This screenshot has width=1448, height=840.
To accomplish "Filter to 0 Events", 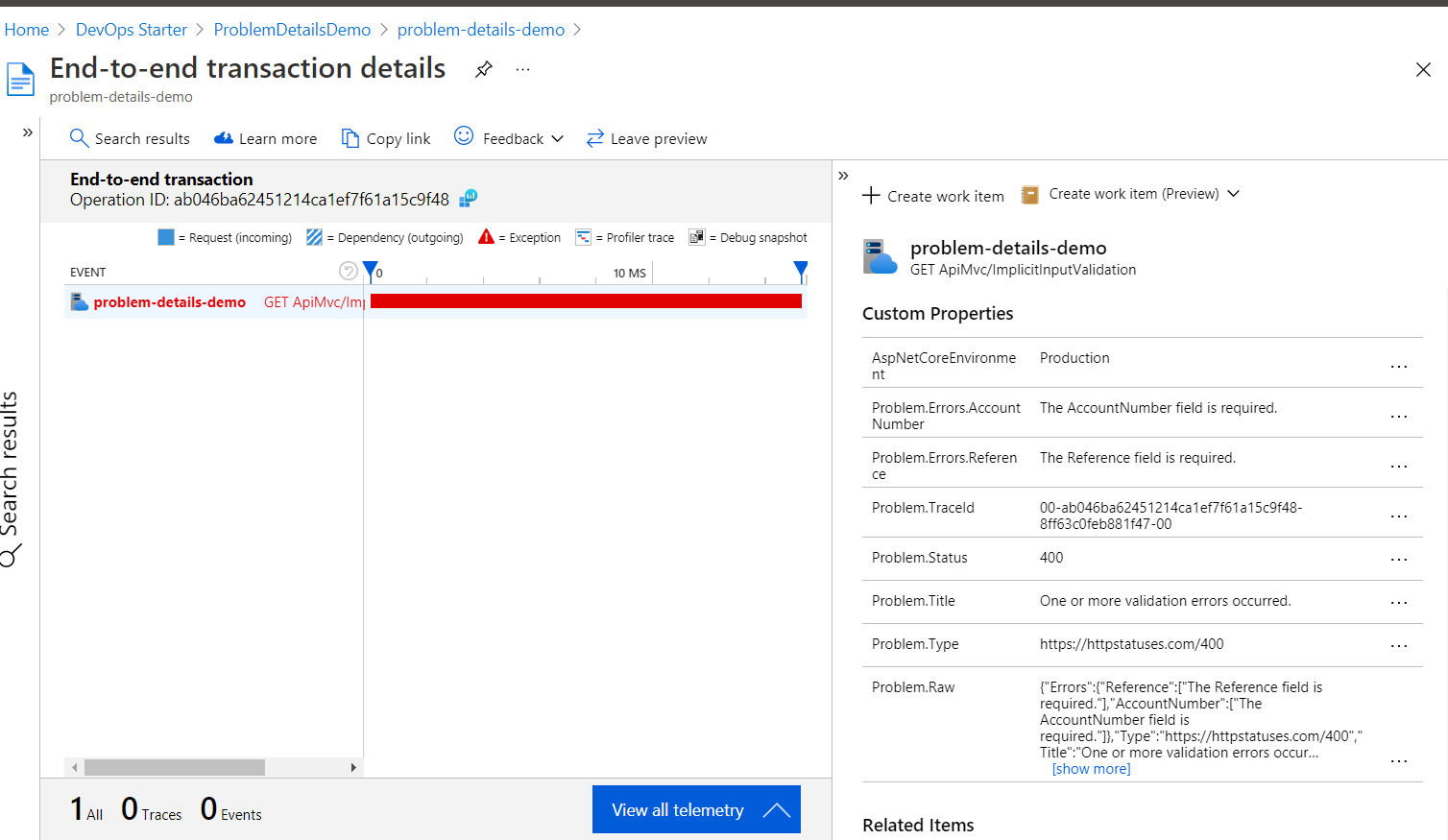I will [x=231, y=809].
